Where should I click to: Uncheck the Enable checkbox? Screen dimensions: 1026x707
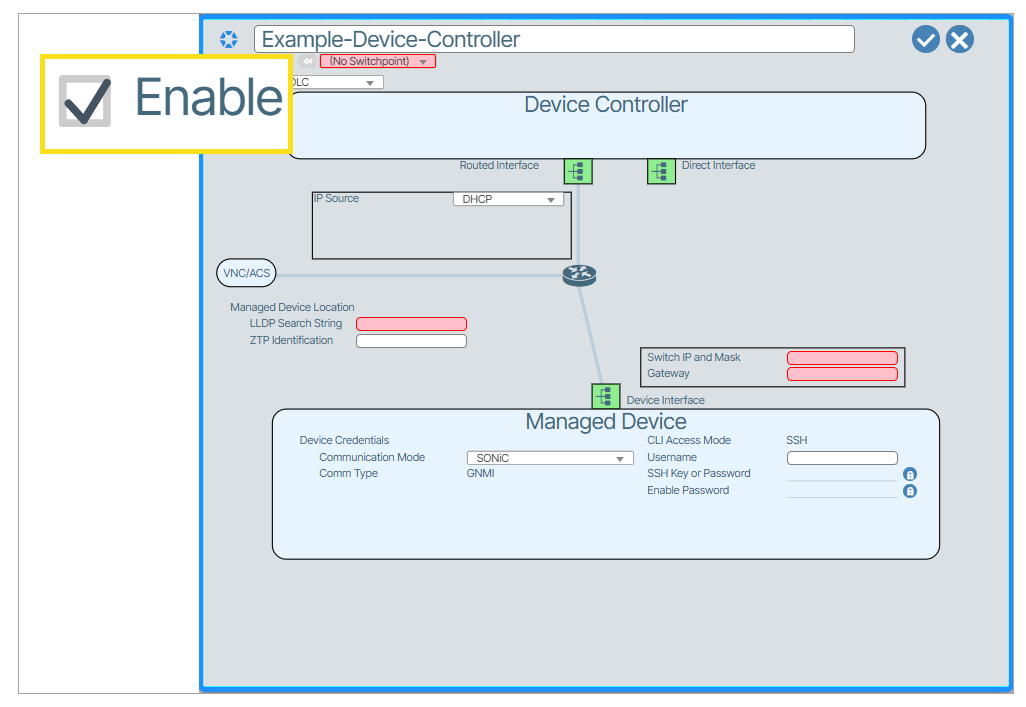pos(85,101)
